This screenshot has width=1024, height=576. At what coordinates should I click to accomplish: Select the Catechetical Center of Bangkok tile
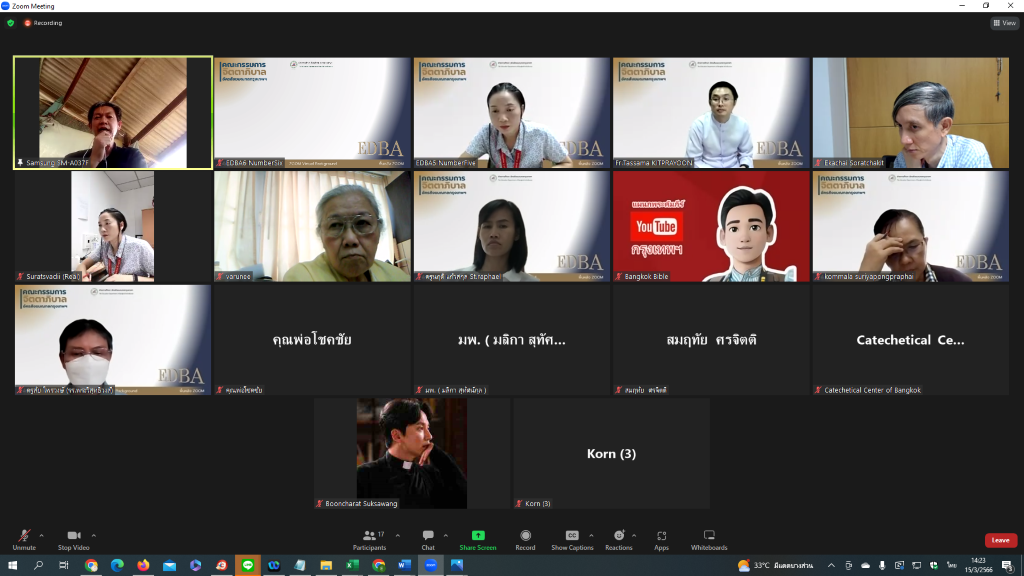click(910, 340)
